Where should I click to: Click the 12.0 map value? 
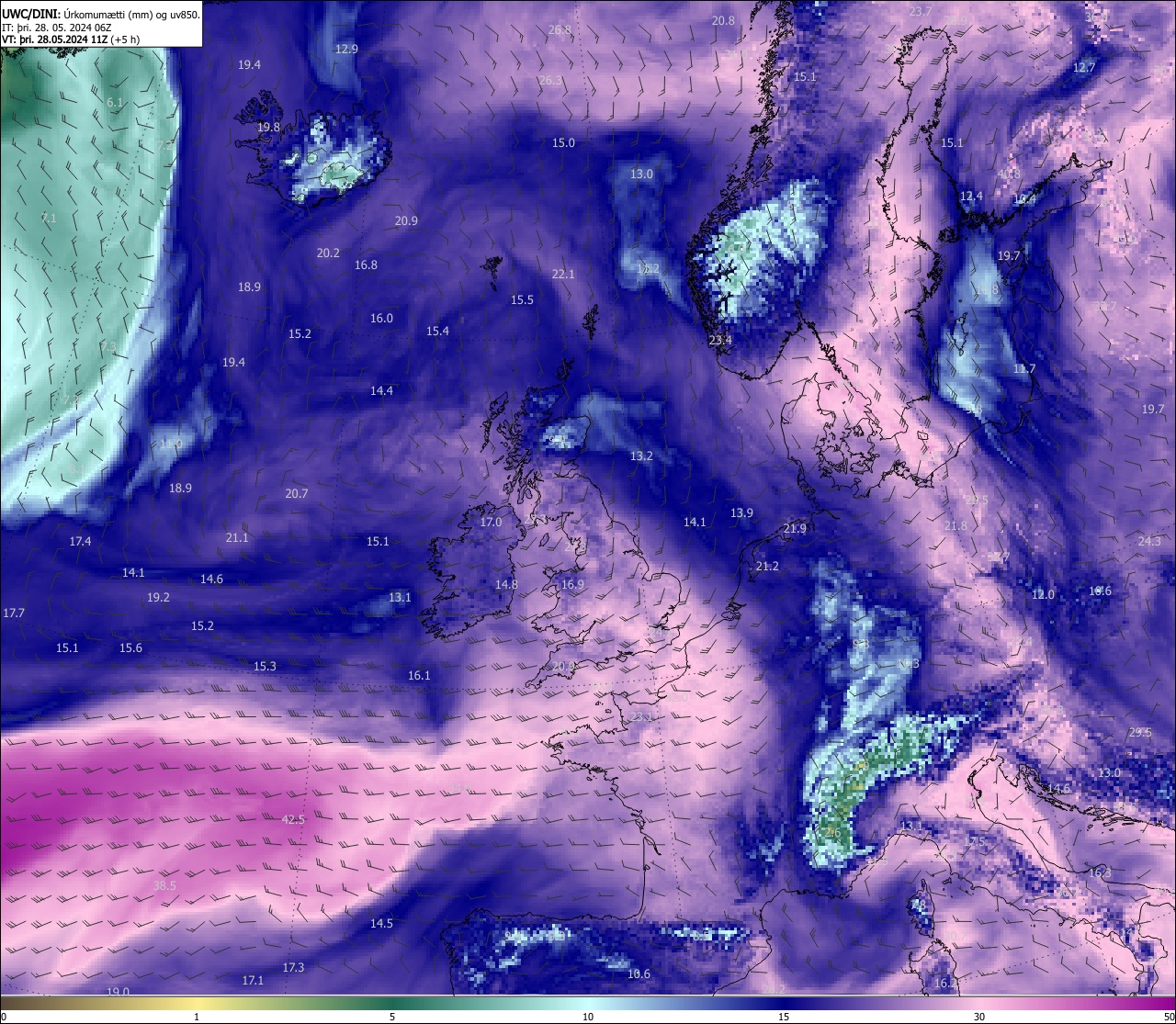[x=1043, y=594]
